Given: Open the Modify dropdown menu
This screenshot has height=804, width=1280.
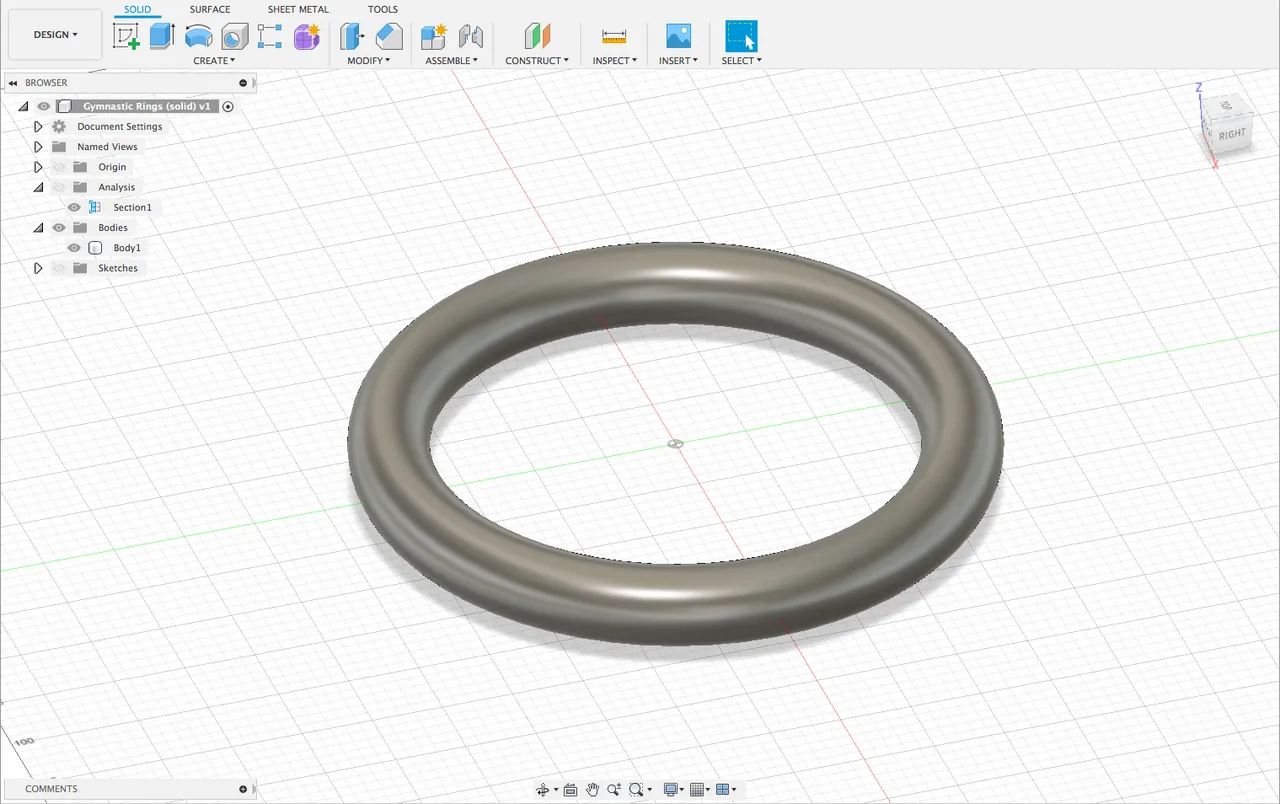Looking at the screenshot, I should (370, 60).
